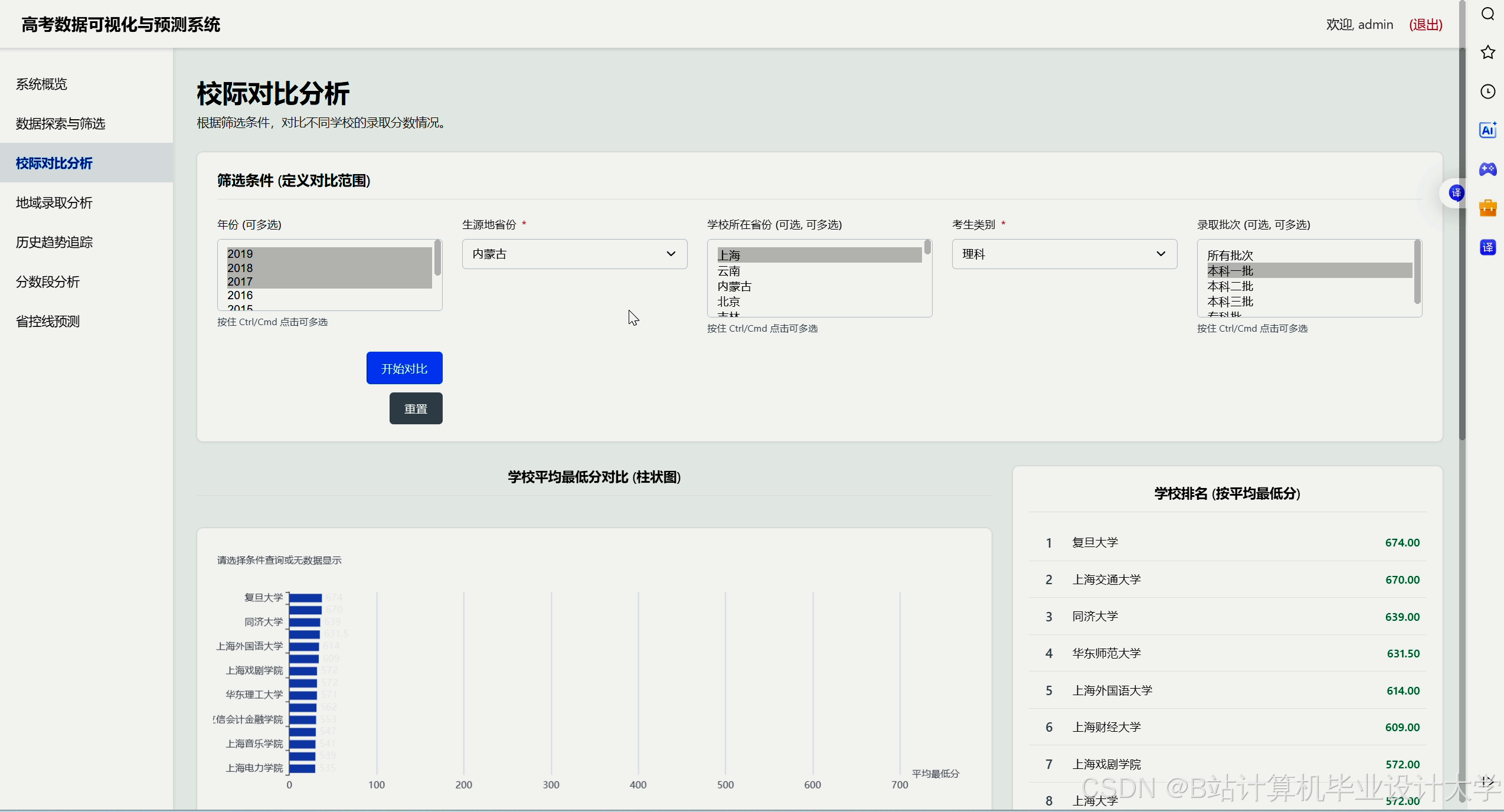Viewport: 1504px width, 812px height.
Task: Go to 地域录取分析 in the sidebar
Action: 54,202
